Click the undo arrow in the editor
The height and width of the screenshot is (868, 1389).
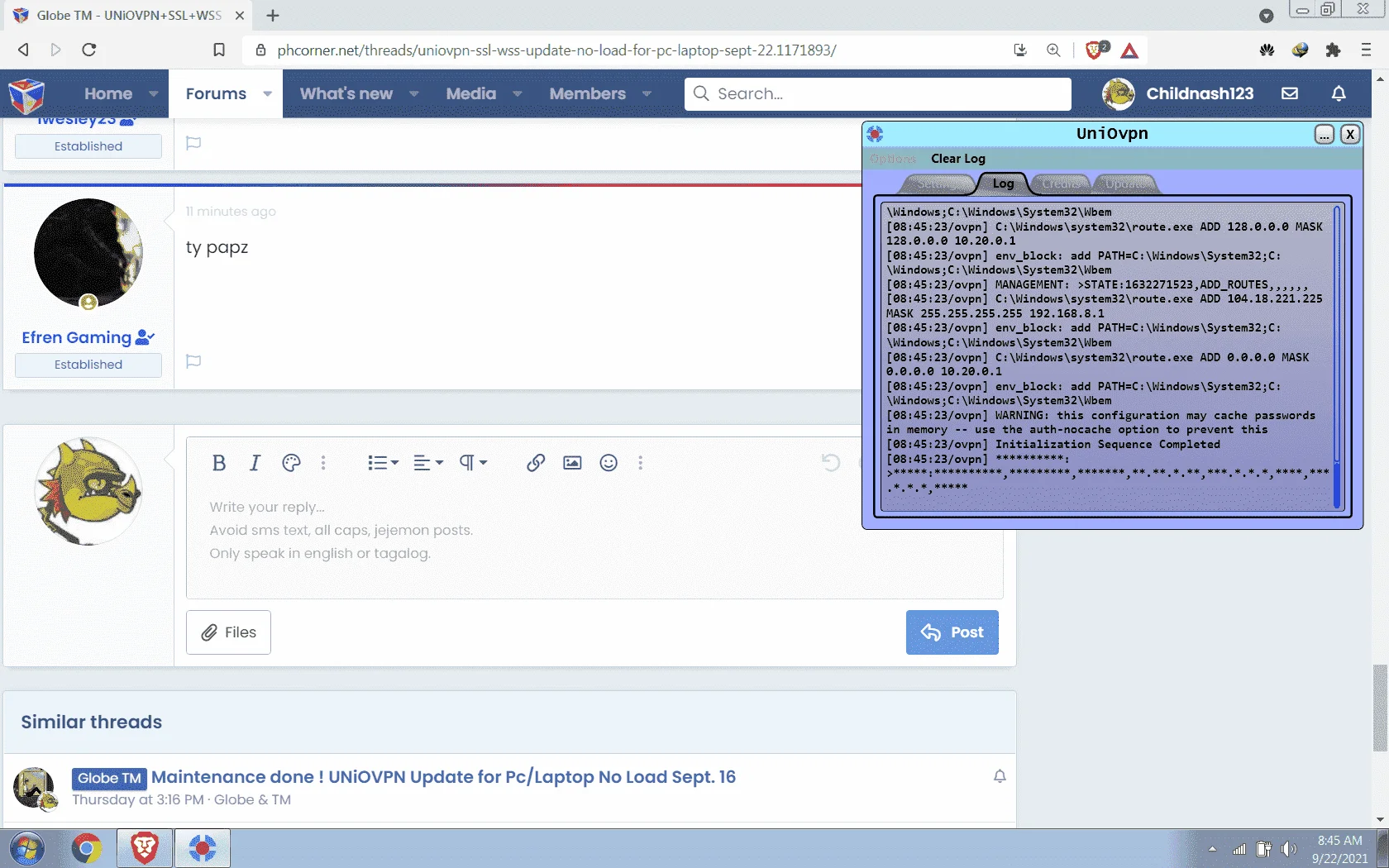pyautogui.click(x=831, y=463)
